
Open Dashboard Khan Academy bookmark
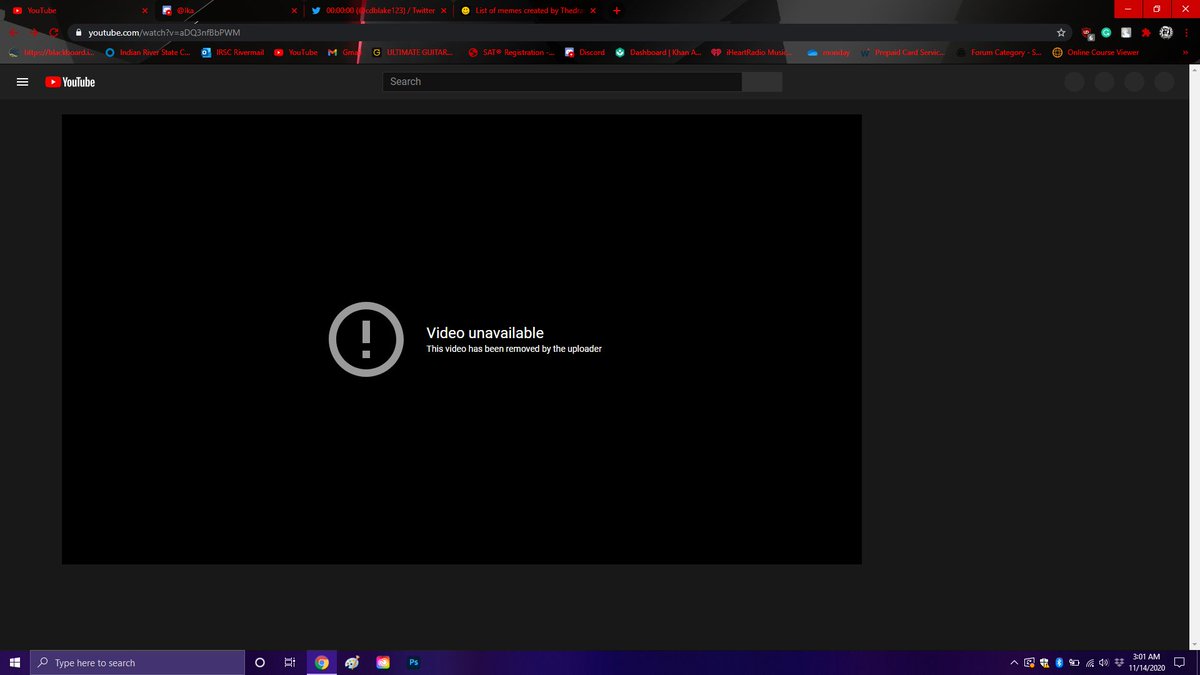[658, 52]
